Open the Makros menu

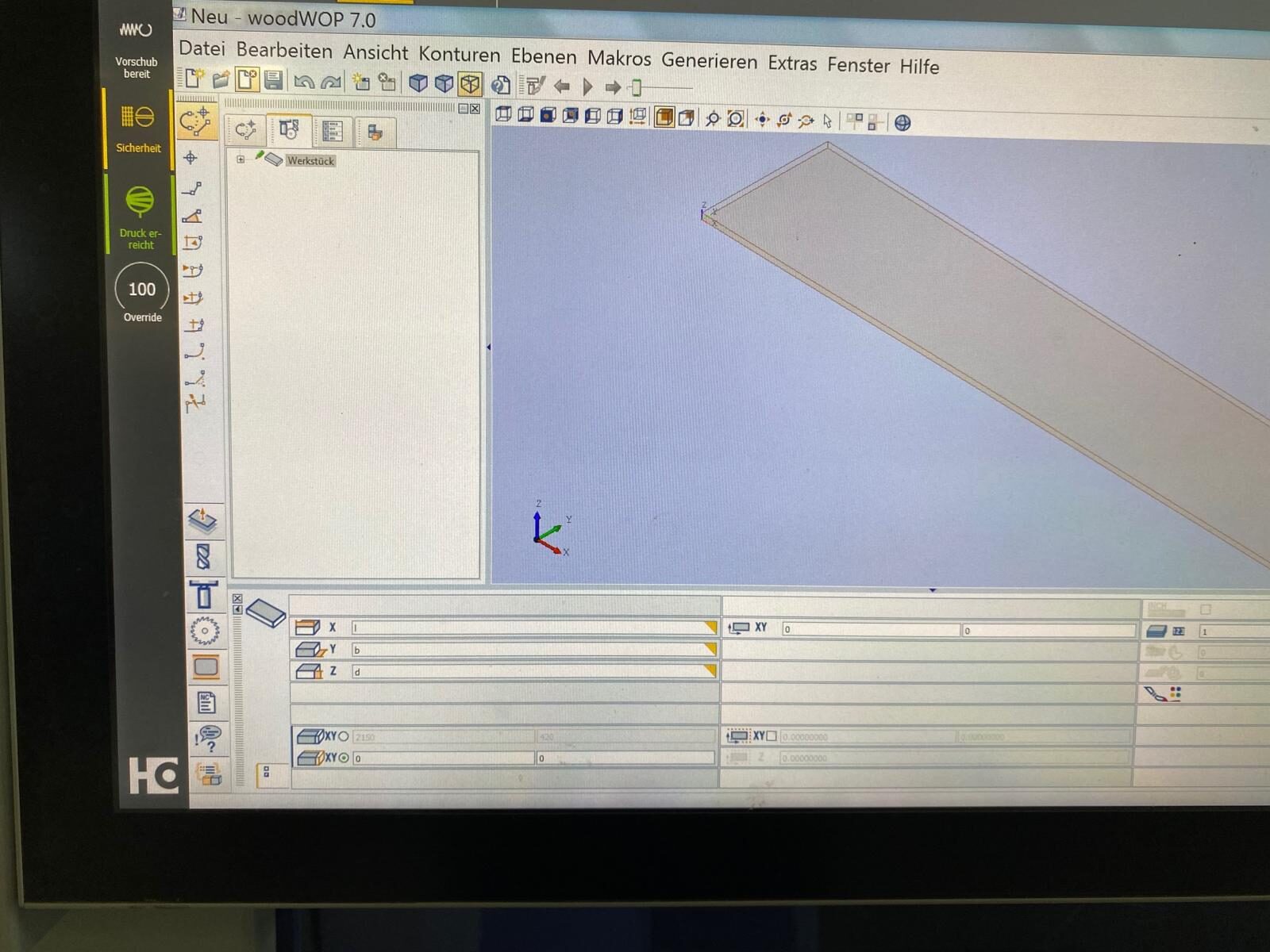pos(619,59)
